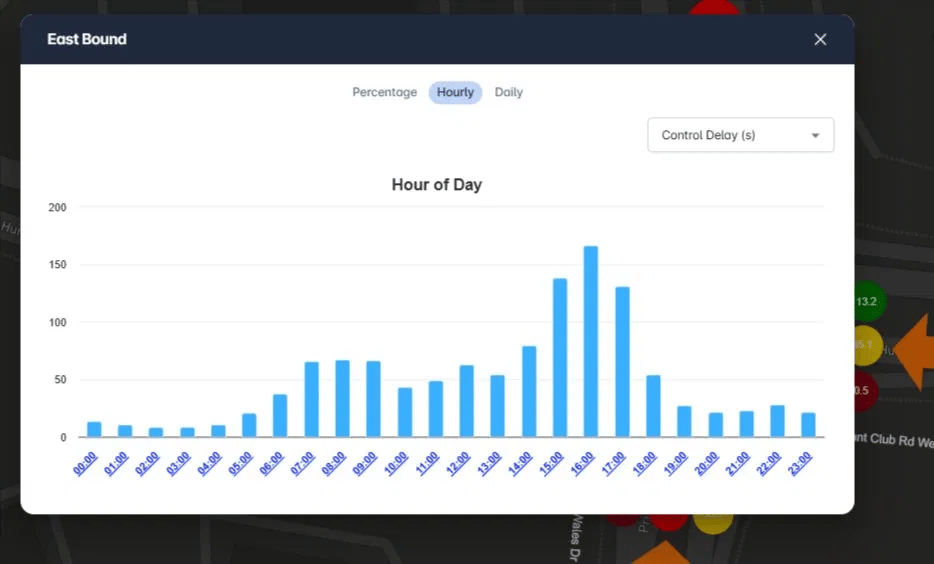Image resolution: width=934 pixels, height=564 pixels.
Task: Select the tallest bar at 16:00
Action: [x=591, y=341]
